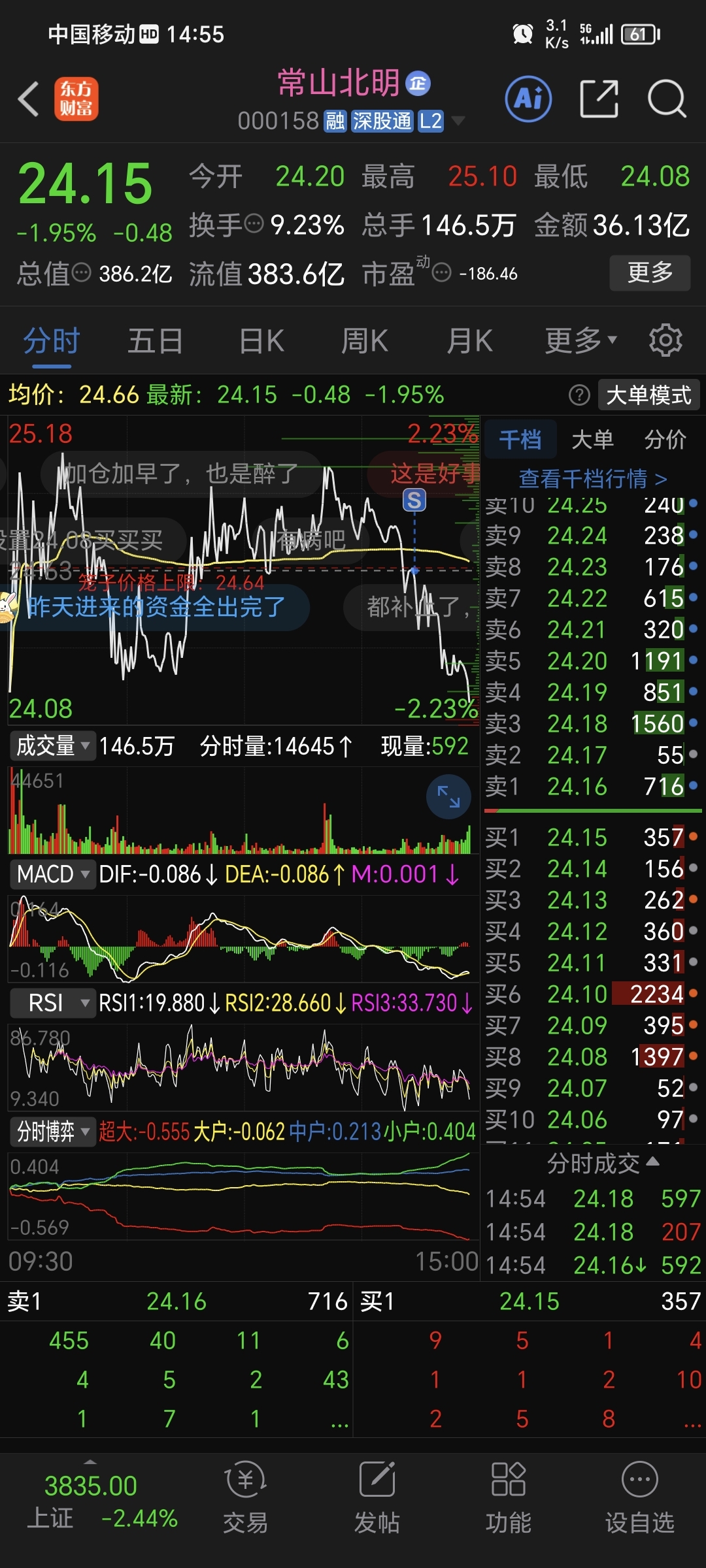
Task: Tap 卖3 row at 24.18
Action: (x=592, y=723)
